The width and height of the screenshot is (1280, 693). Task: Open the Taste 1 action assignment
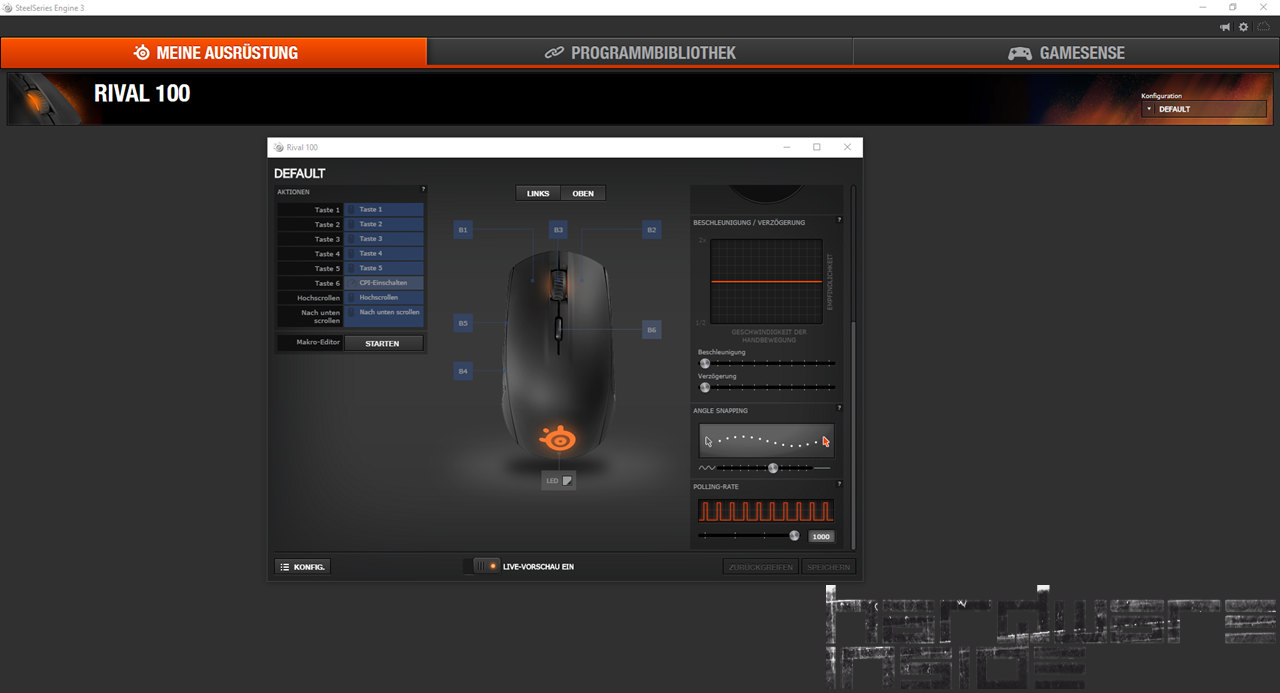384,210
